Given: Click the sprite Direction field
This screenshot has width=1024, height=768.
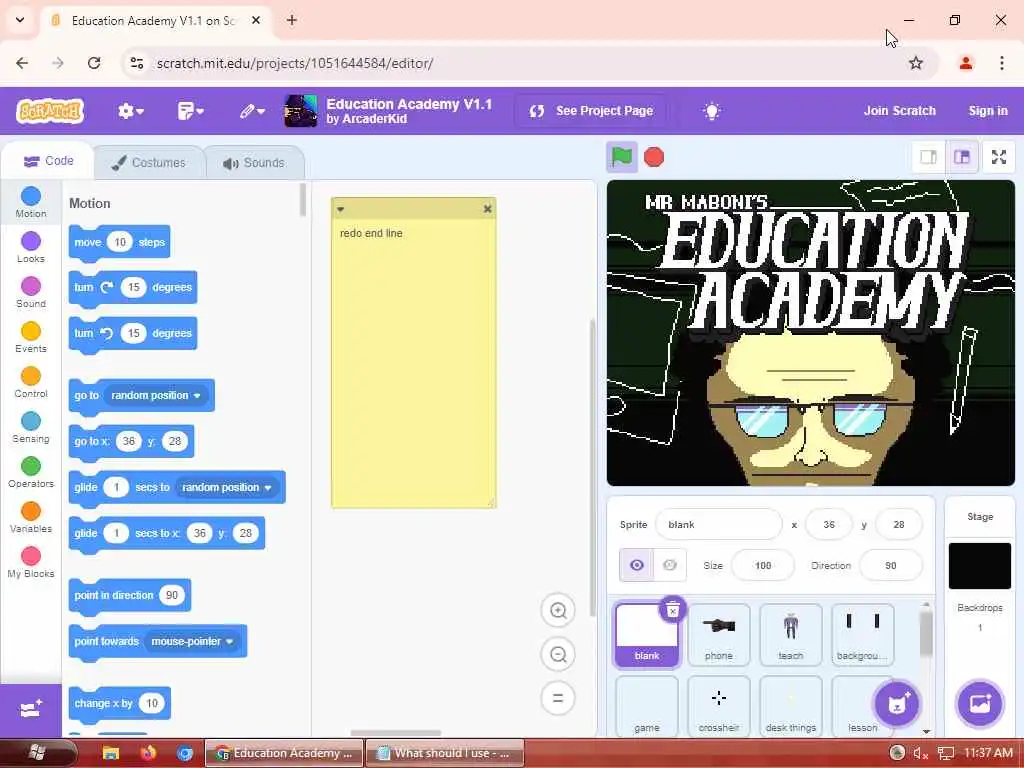Looking at the screenshot, I should (x=891, y=566).
